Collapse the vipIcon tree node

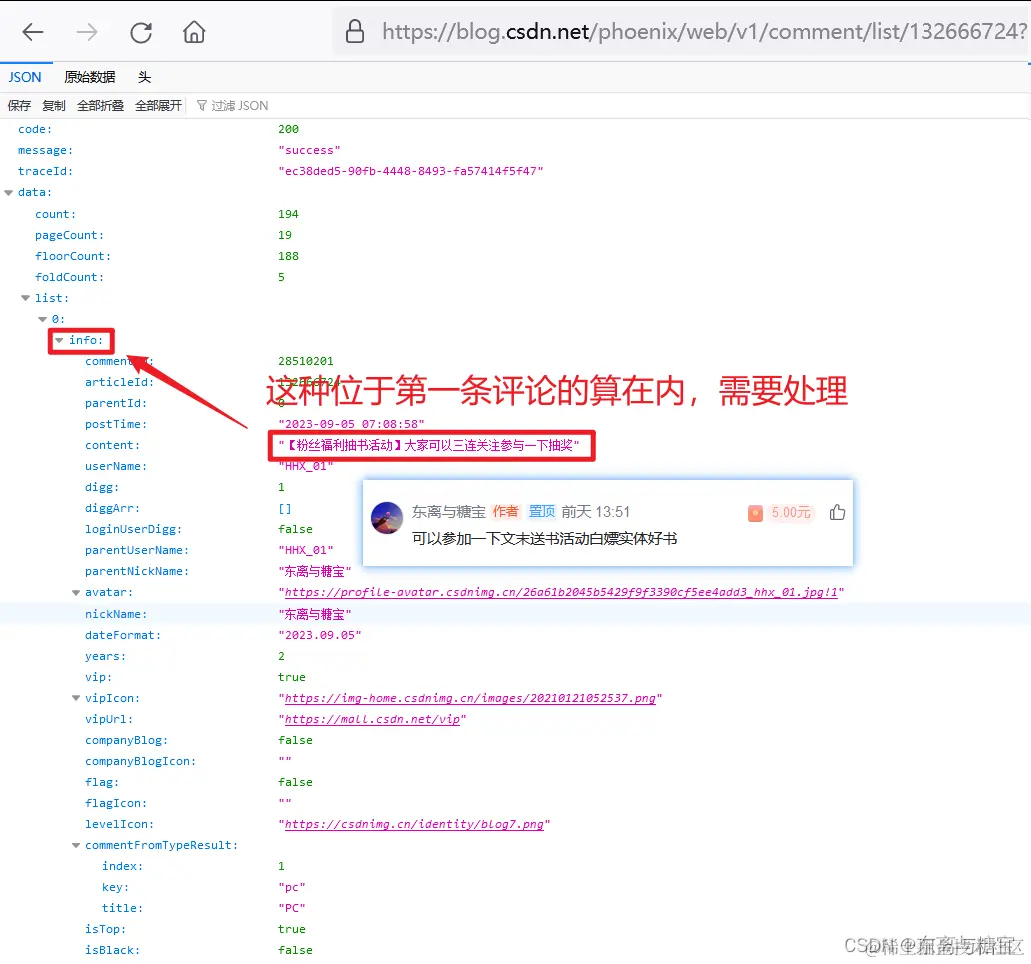[x=77, y=698]
